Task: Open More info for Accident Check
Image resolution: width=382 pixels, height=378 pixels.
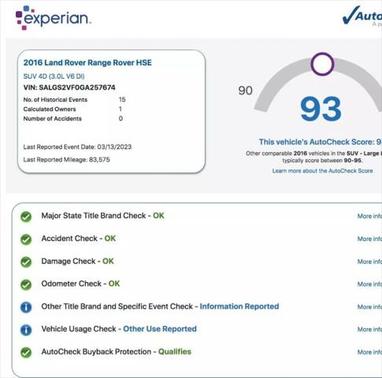Action: click(370, 239)
